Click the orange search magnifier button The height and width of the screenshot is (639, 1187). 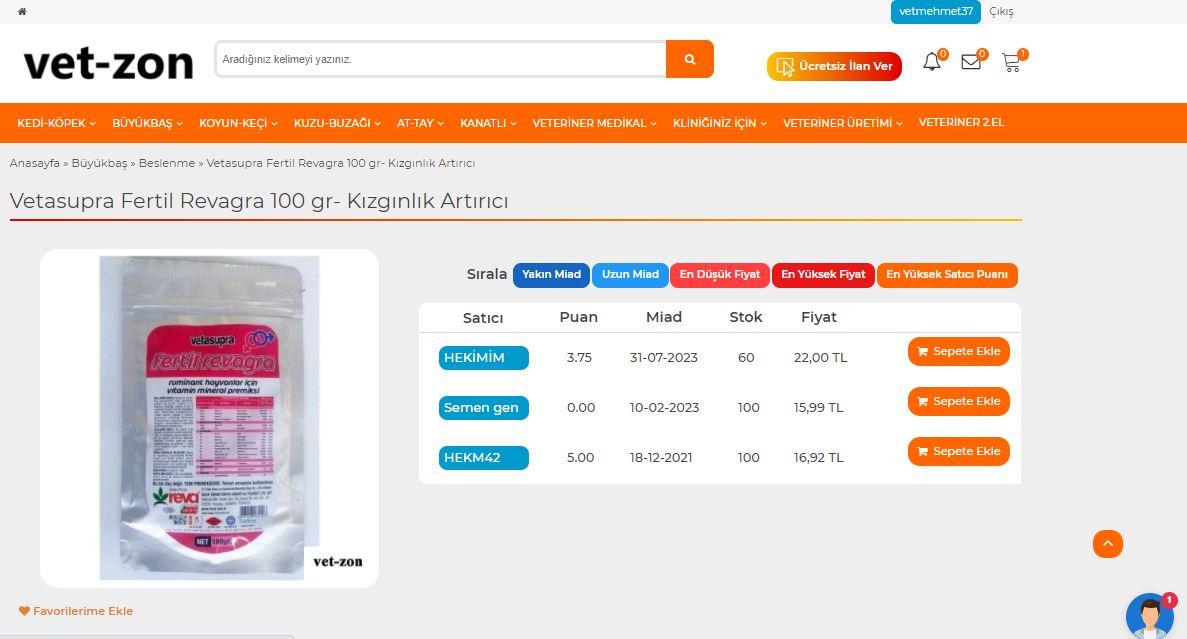click(x=689, y=59)
